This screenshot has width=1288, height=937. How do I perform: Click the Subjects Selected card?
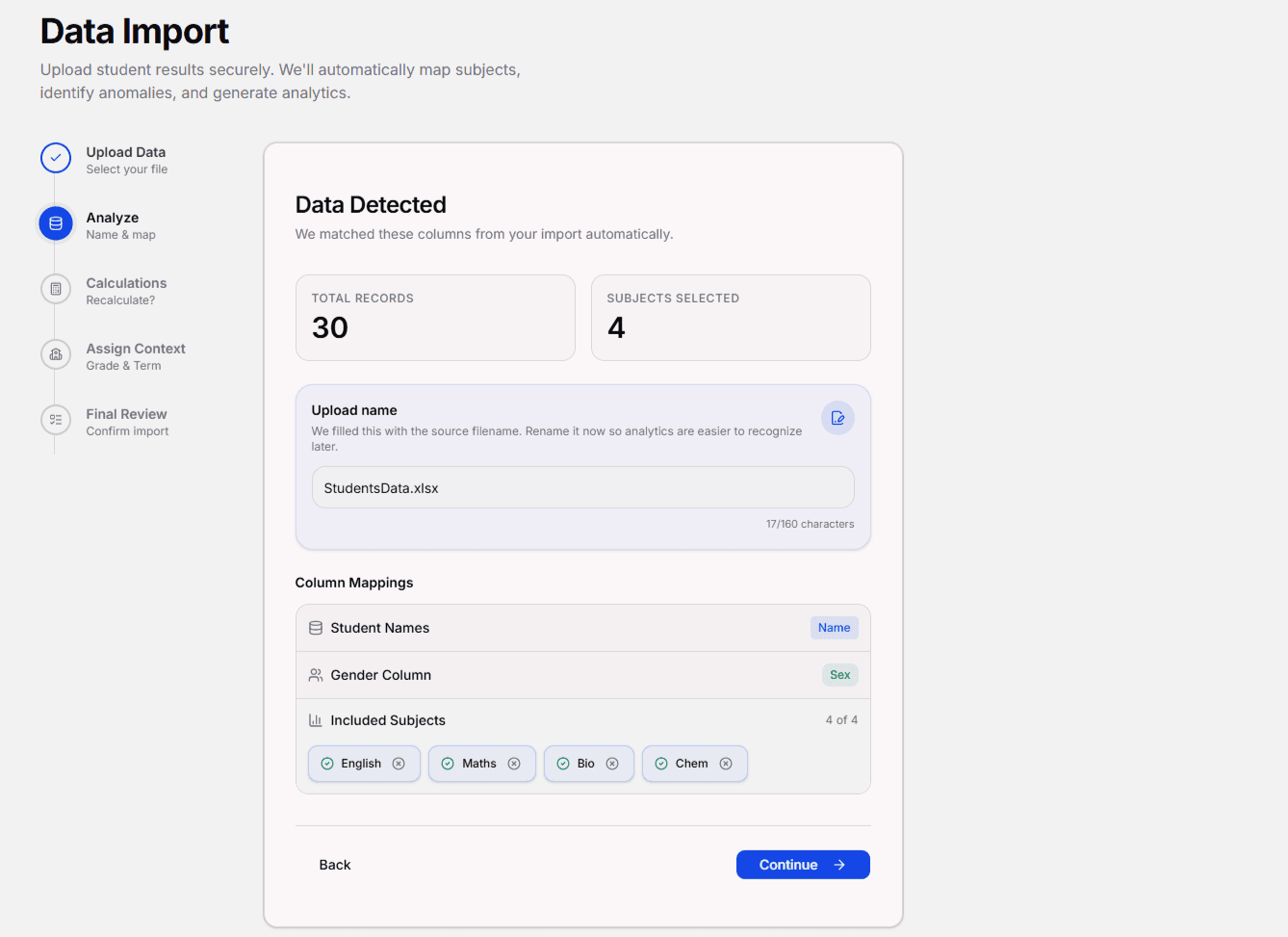(x=731, y=318)
